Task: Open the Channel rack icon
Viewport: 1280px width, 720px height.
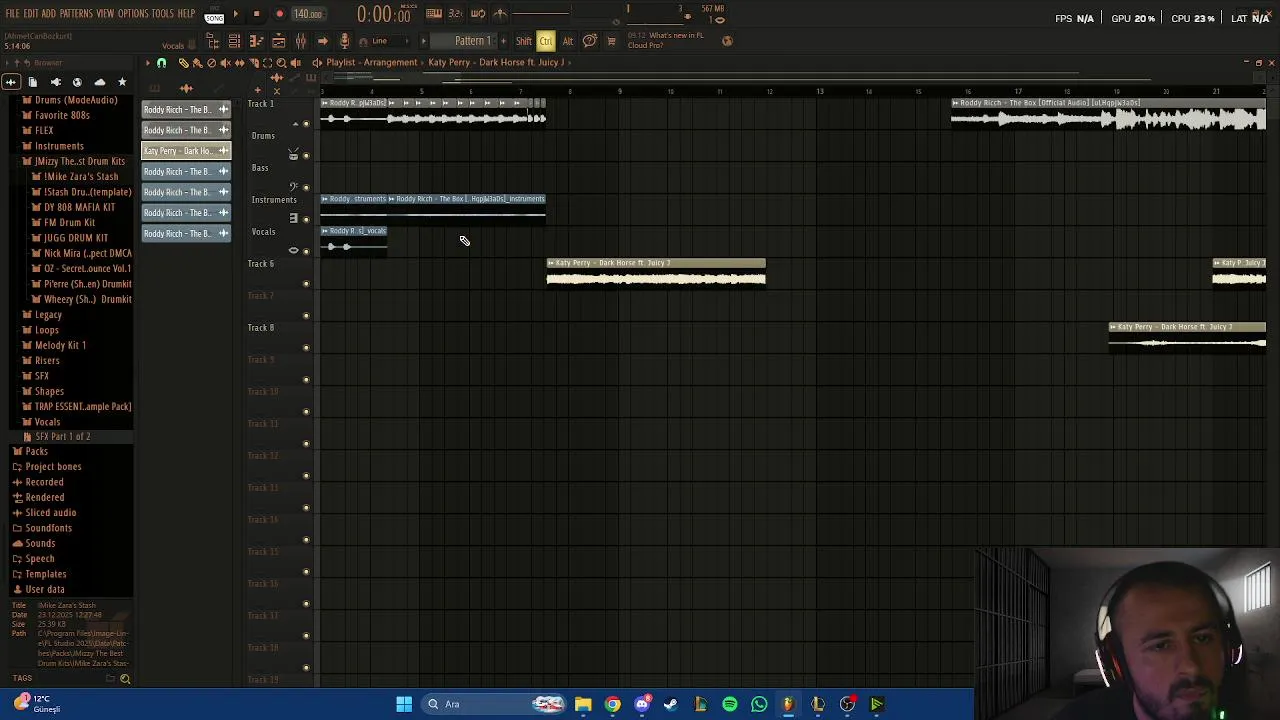Action: click(234, 41)
